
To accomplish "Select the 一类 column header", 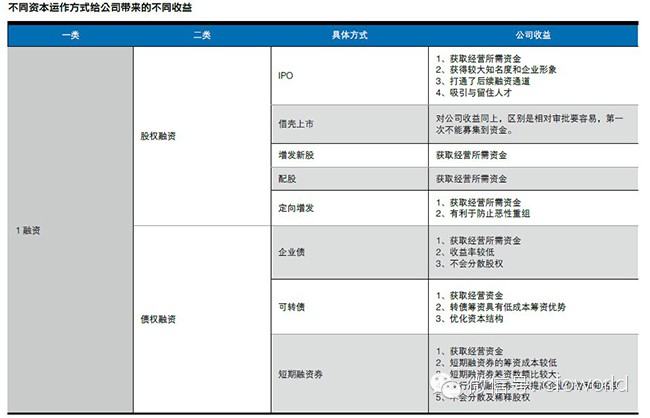I will [70, 35].
